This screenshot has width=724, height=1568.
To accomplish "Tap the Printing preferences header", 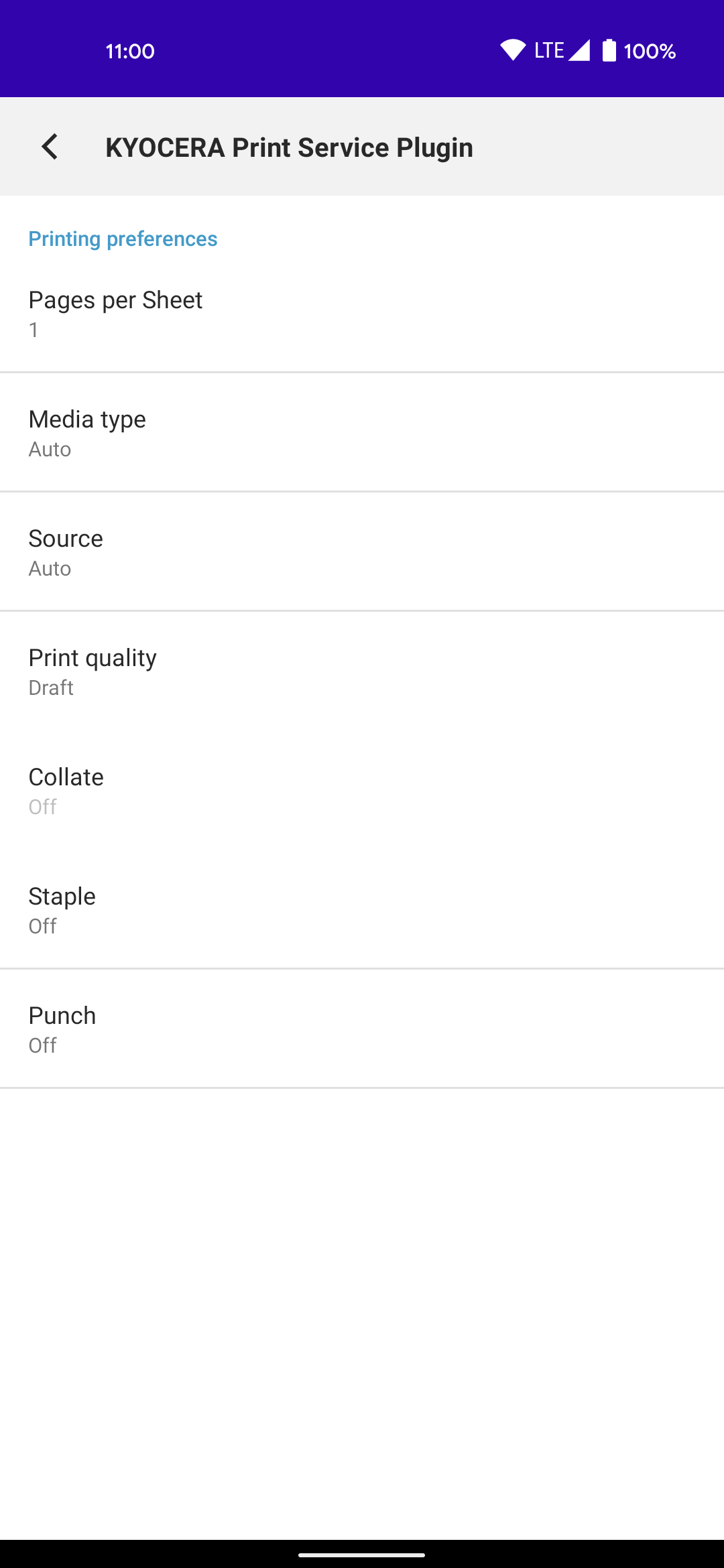I will point(123,239).
